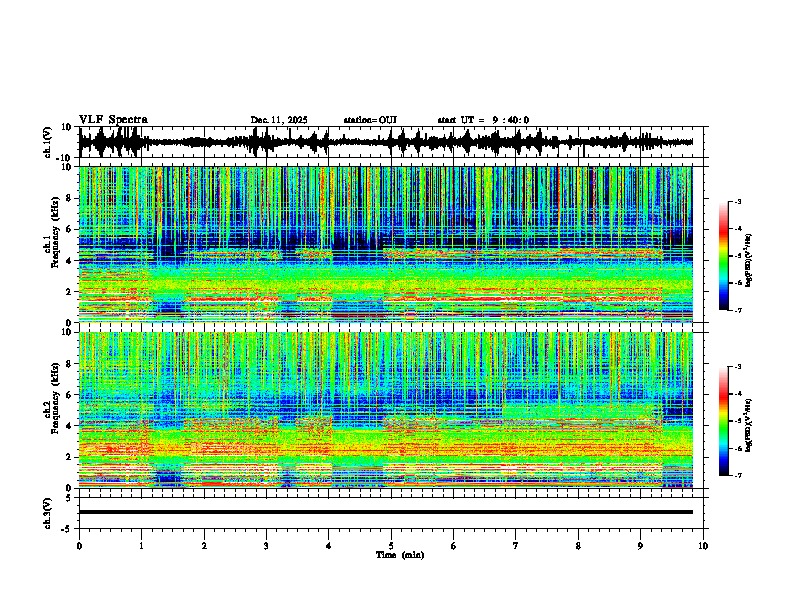Click time axis tick label "2"

point(204,546)
